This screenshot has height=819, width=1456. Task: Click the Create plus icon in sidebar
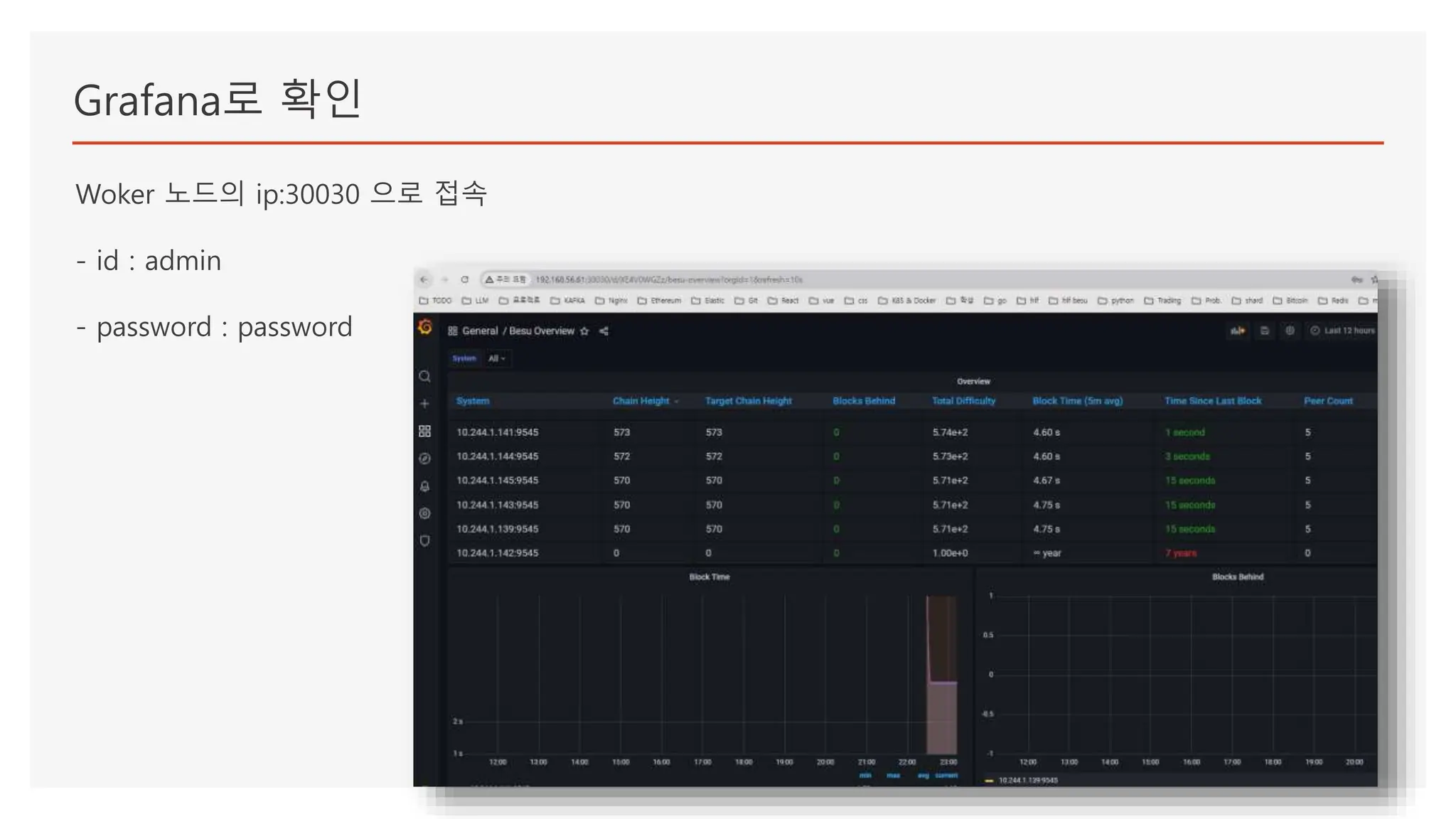coord(424,404)
